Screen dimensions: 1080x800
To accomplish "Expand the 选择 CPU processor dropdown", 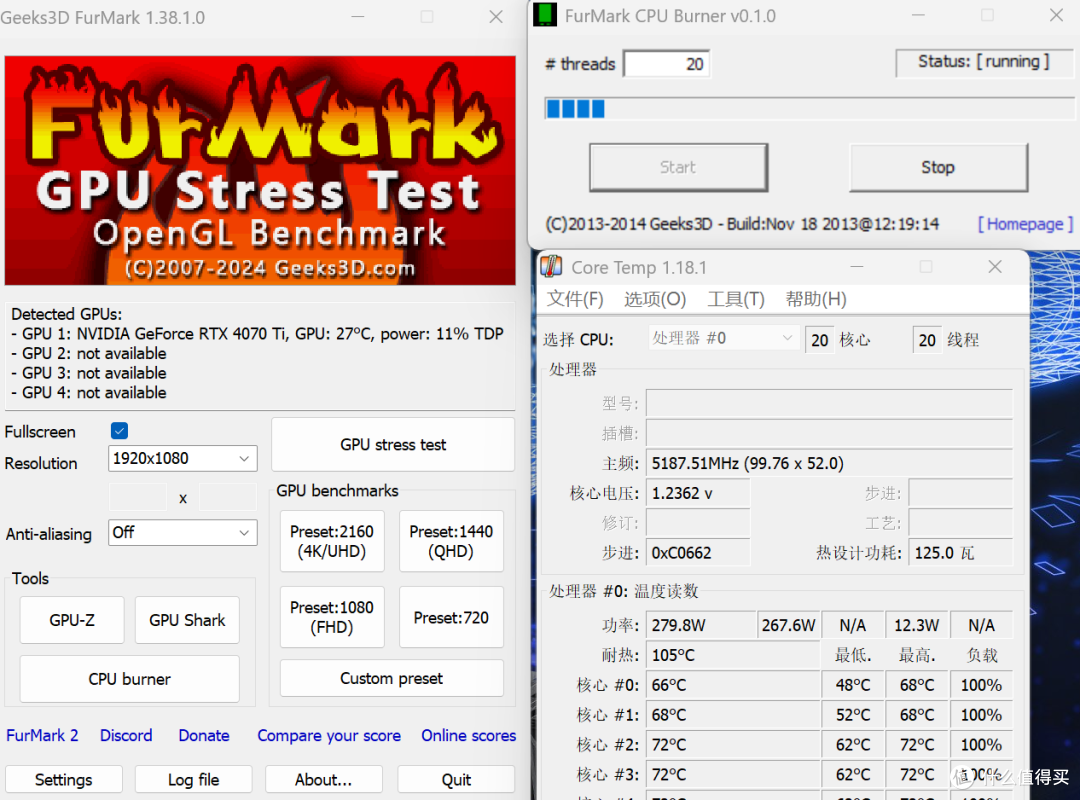I will coord(723,338).
